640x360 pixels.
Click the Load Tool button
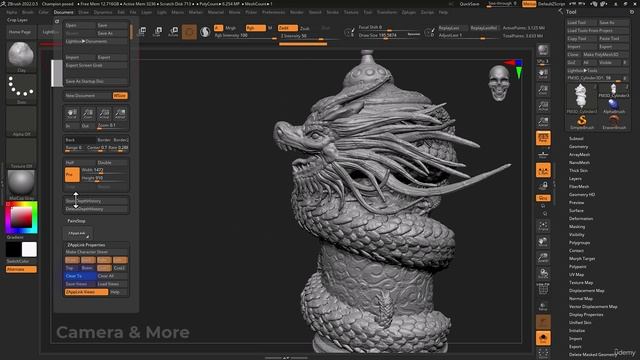[x=582, y=22]
